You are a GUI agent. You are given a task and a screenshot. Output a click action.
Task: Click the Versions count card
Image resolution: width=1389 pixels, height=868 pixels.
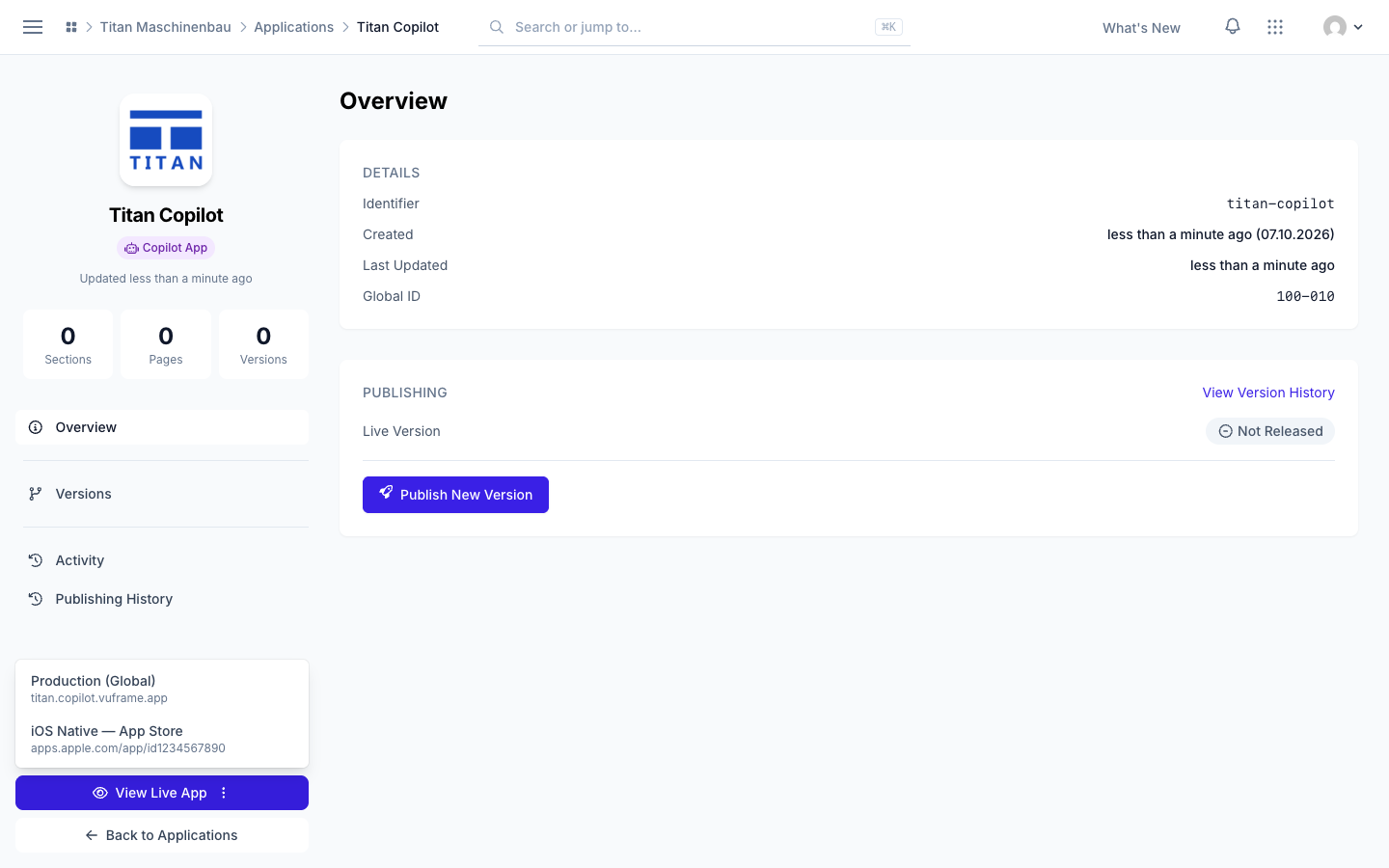263,344
